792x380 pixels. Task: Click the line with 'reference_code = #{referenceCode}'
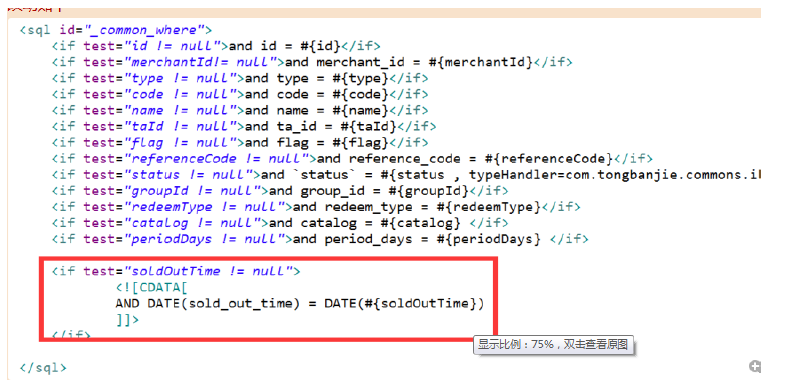[352, 159]
